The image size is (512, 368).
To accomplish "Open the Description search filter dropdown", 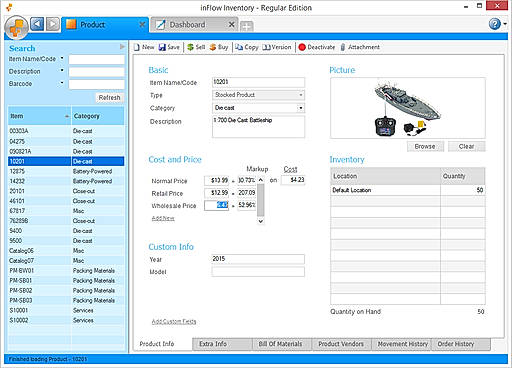I will click(62, 70).
